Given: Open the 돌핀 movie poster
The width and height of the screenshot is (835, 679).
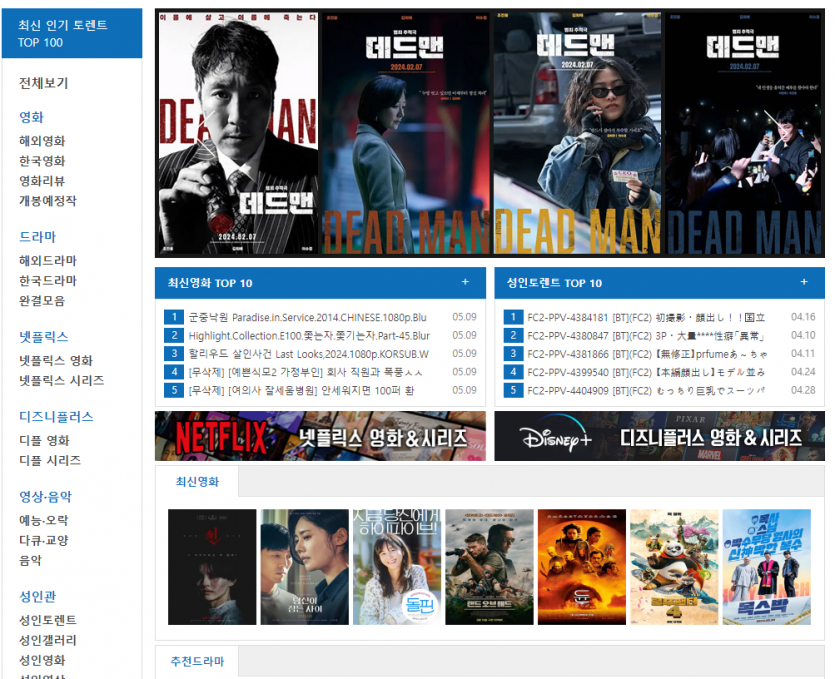Looking at the screenshot, I should 396,567.
